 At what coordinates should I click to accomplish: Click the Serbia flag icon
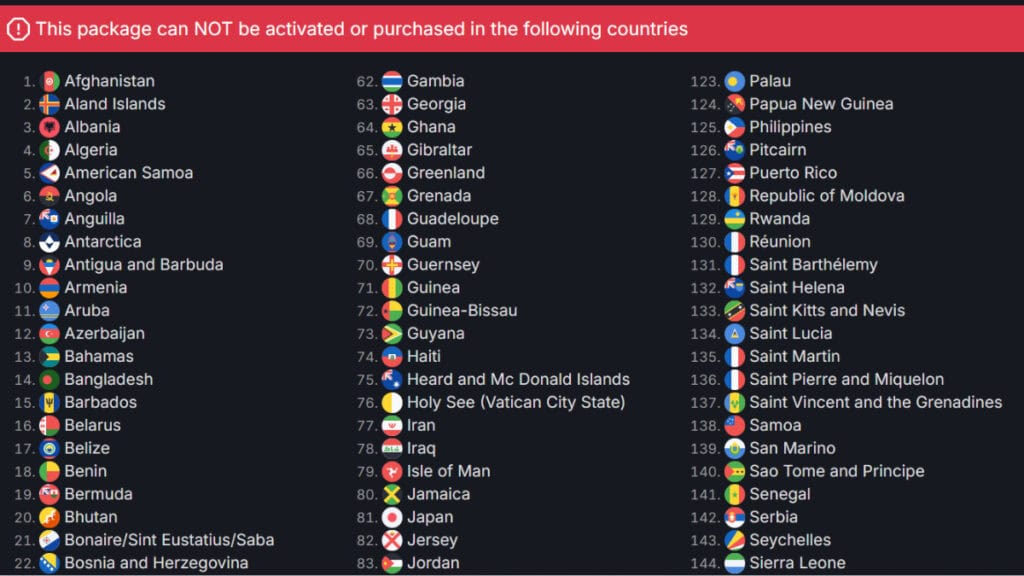coord(736,517)
